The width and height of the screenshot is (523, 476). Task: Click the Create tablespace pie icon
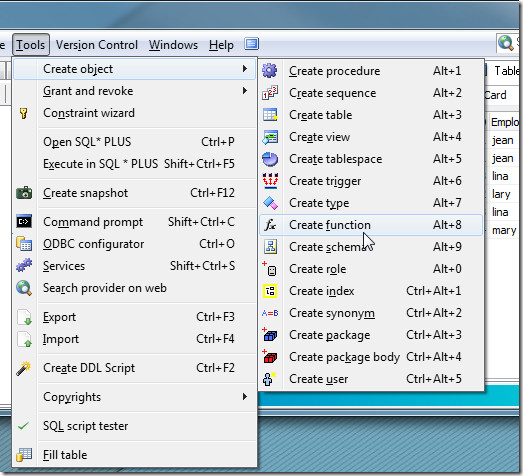click(270, 159)
